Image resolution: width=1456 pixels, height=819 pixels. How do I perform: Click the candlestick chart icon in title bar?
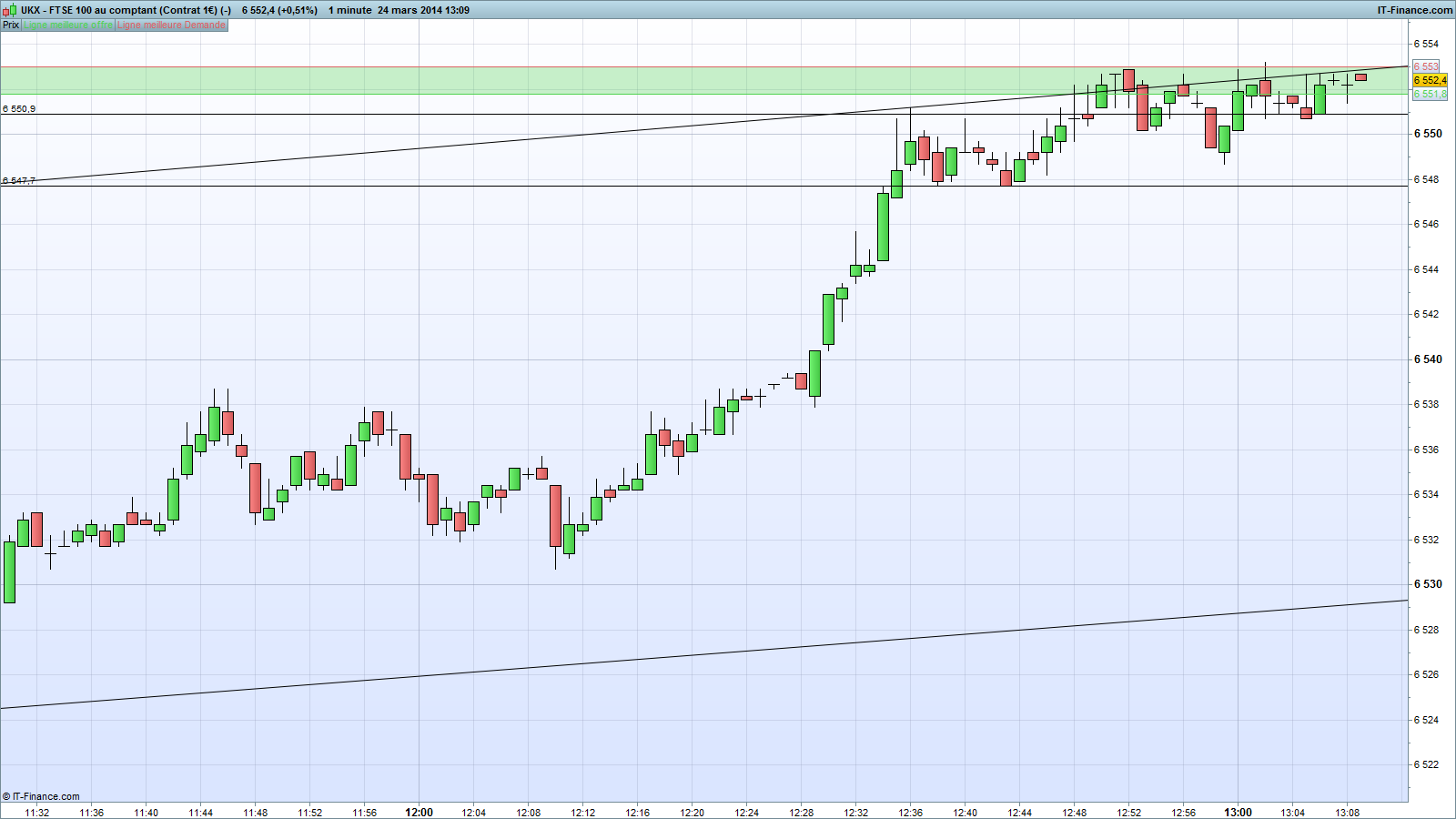(10, 10)
